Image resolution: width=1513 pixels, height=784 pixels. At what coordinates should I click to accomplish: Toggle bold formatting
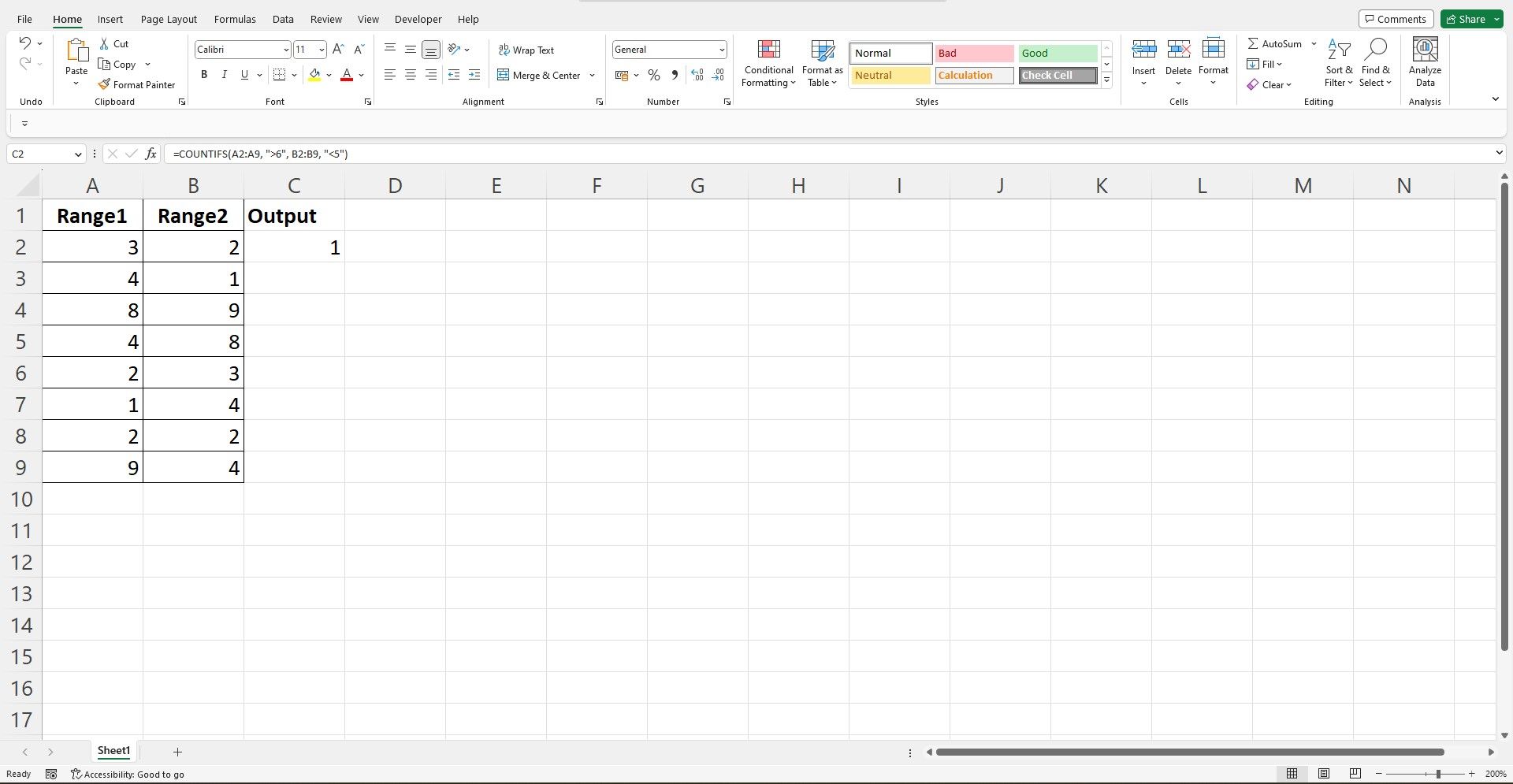204,75
